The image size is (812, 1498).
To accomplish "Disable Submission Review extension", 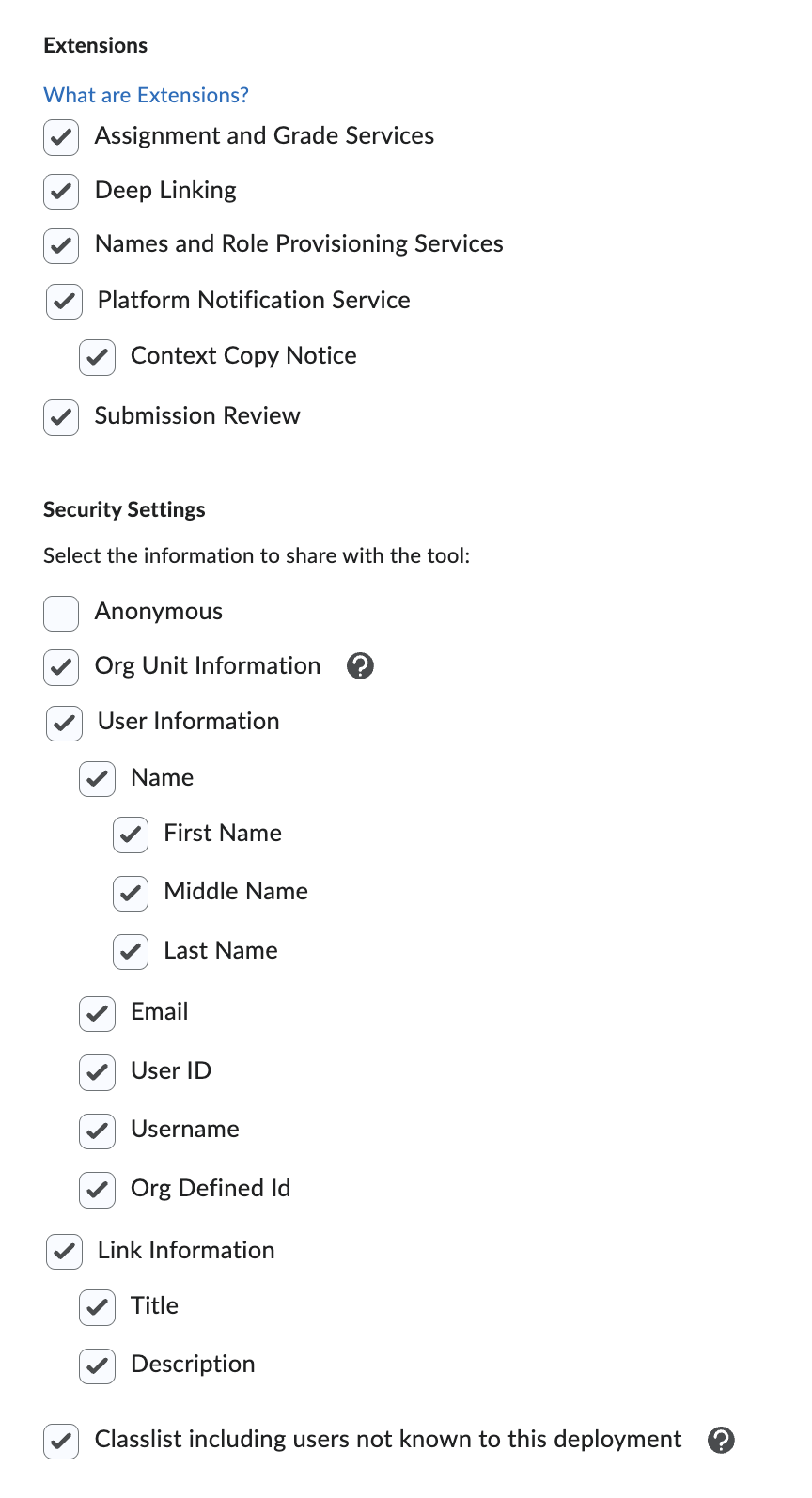I will click(x=60, y=417).
